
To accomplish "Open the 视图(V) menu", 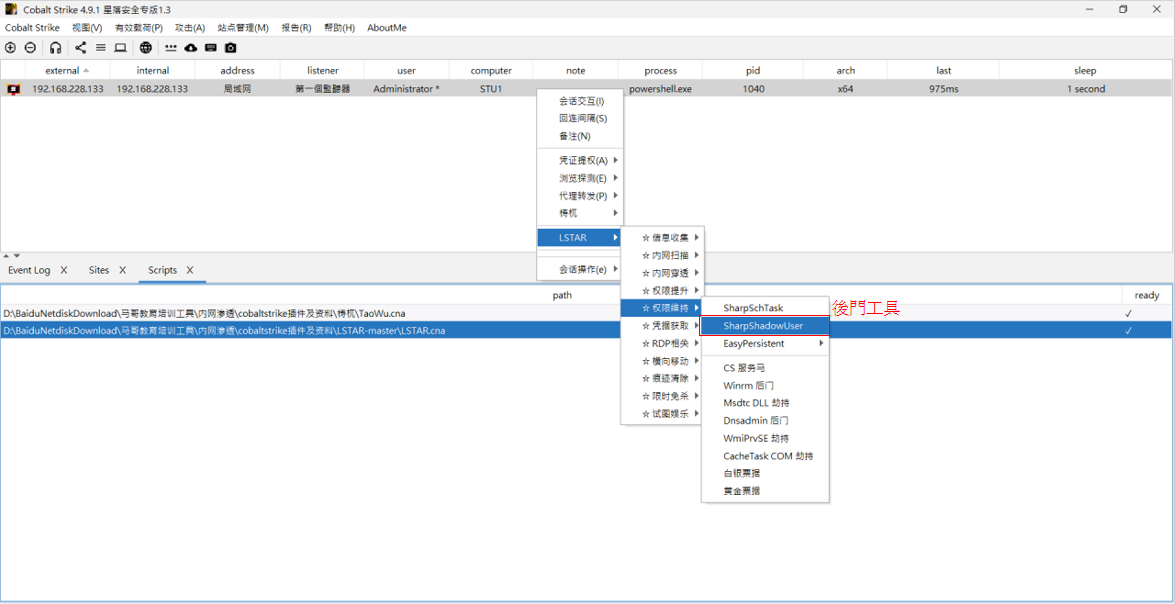I will point(87,28).
